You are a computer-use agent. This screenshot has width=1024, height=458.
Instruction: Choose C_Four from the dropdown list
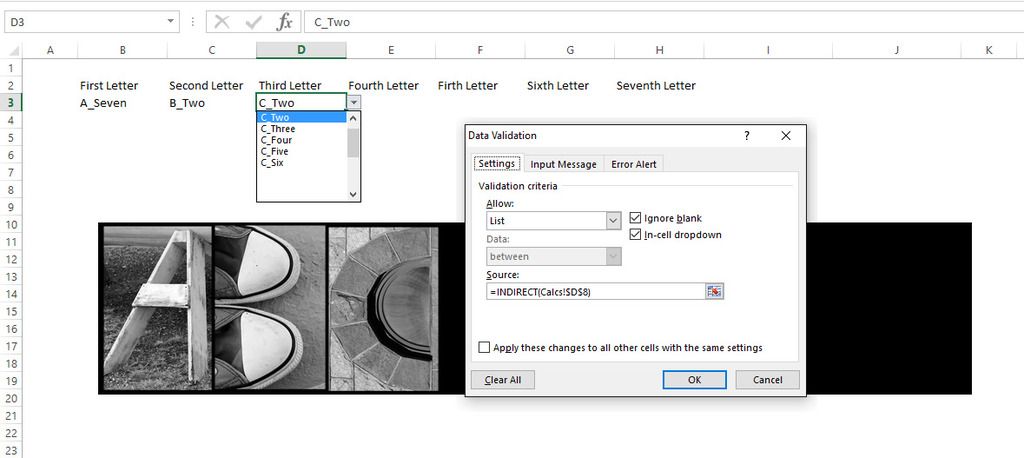(x=277, y=140)
